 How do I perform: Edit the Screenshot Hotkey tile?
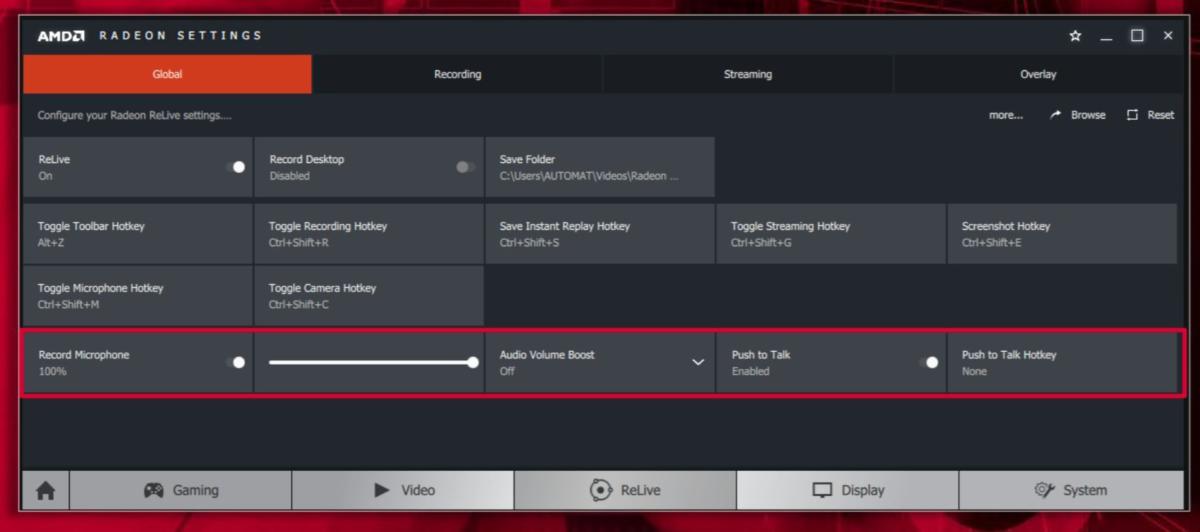[1062, 234]
